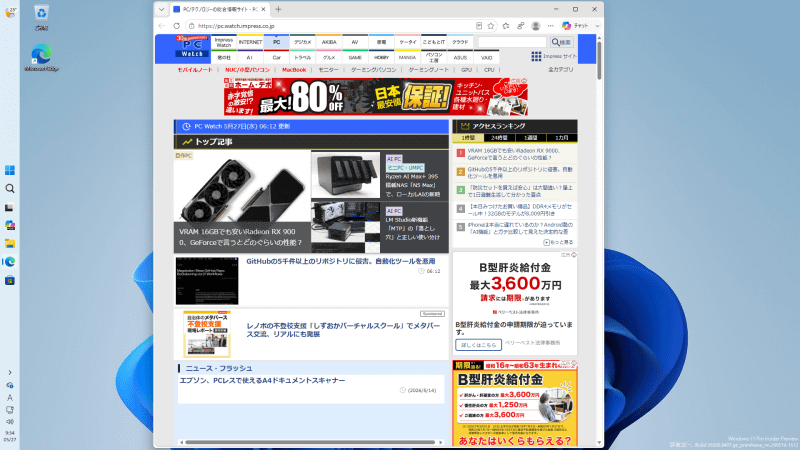Select the Car site tab
The image size is (800, 450).
tap(277, 58)
